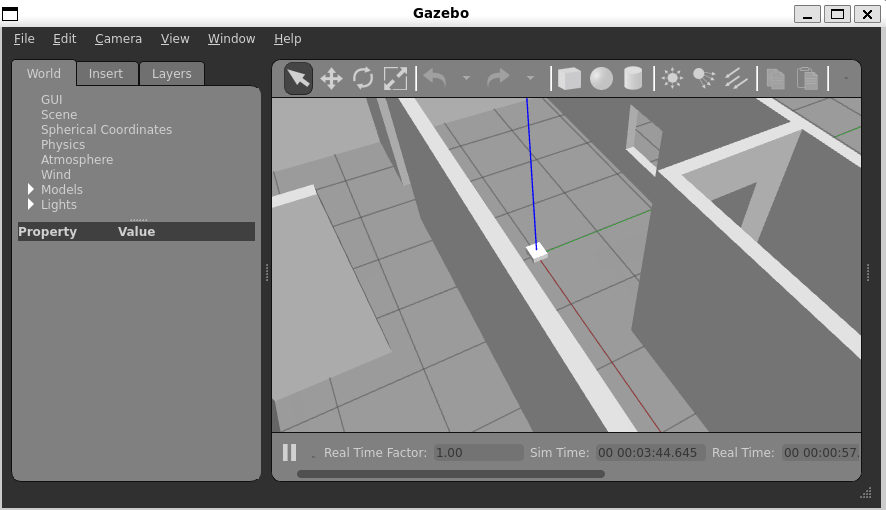Insert a sphere shape
Viewport: 886px width, 510px height.
601,79
